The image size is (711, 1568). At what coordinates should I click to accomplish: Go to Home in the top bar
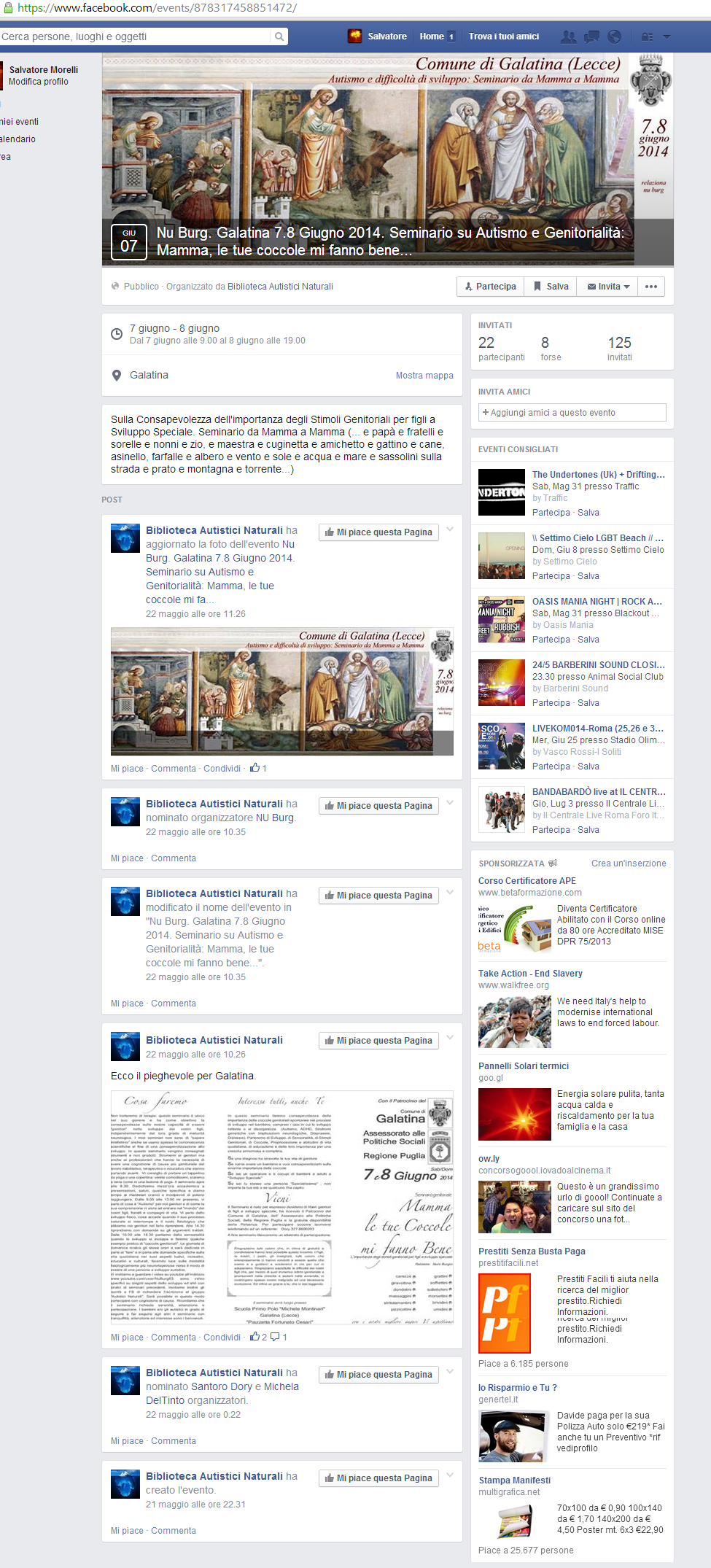[432, 36]
